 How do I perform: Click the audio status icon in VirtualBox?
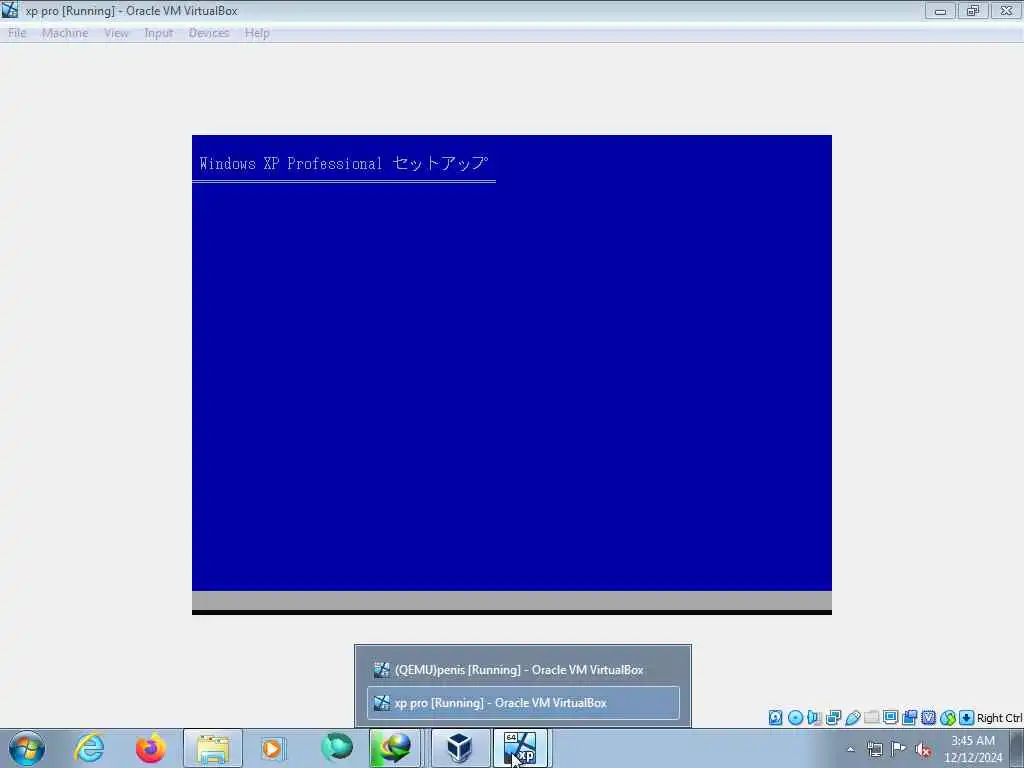[x=814, y=718]
